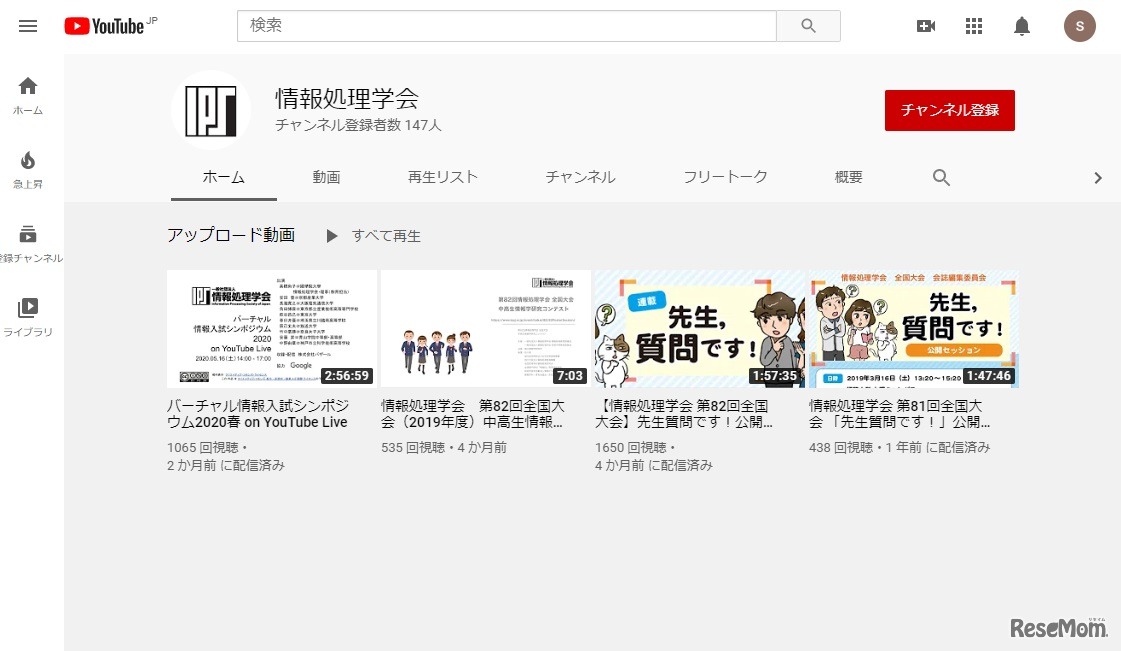Open the notifications bell

coord(1021,26)
